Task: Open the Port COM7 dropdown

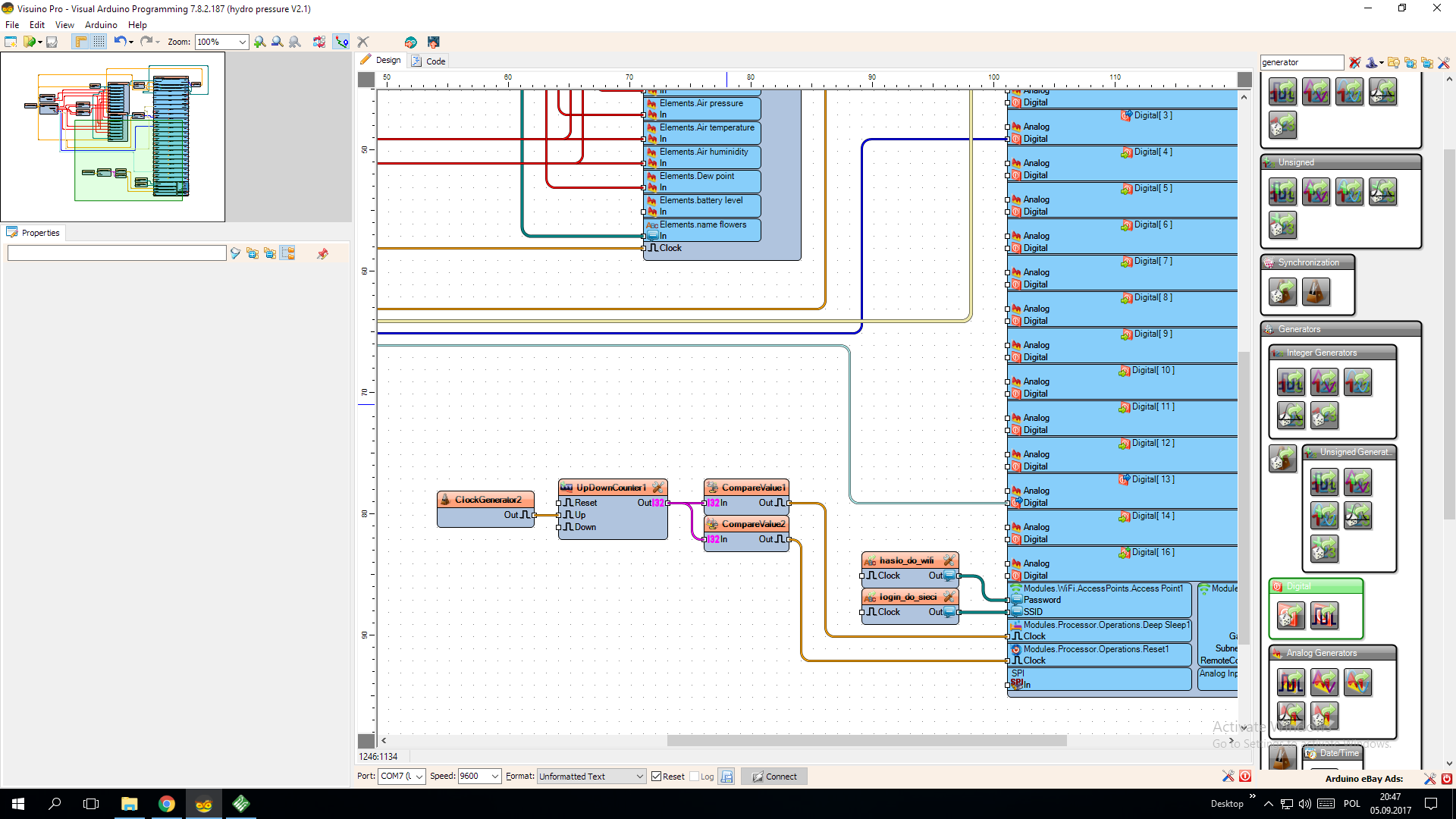Action: [x=402, y=776]
